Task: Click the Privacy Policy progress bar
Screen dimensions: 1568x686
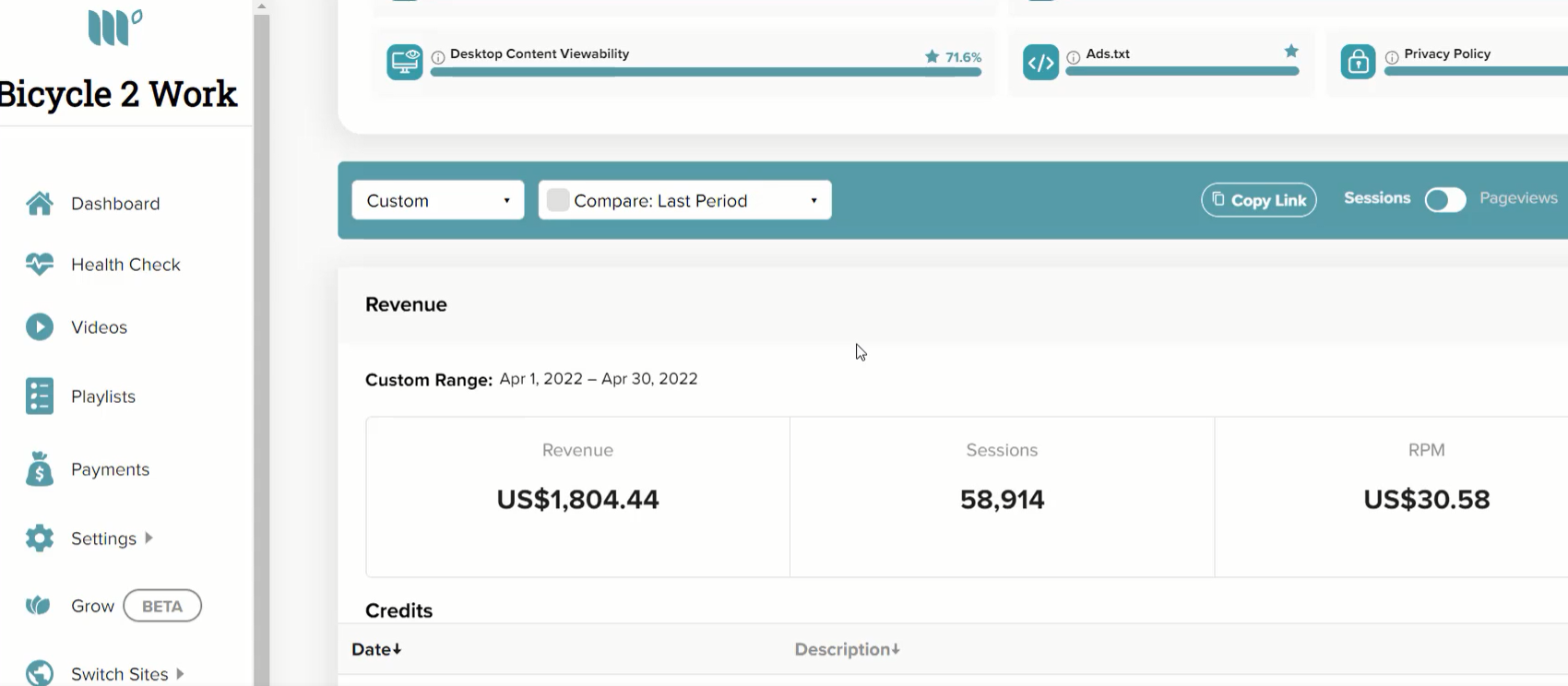Action: click(x=1476, y=71)
